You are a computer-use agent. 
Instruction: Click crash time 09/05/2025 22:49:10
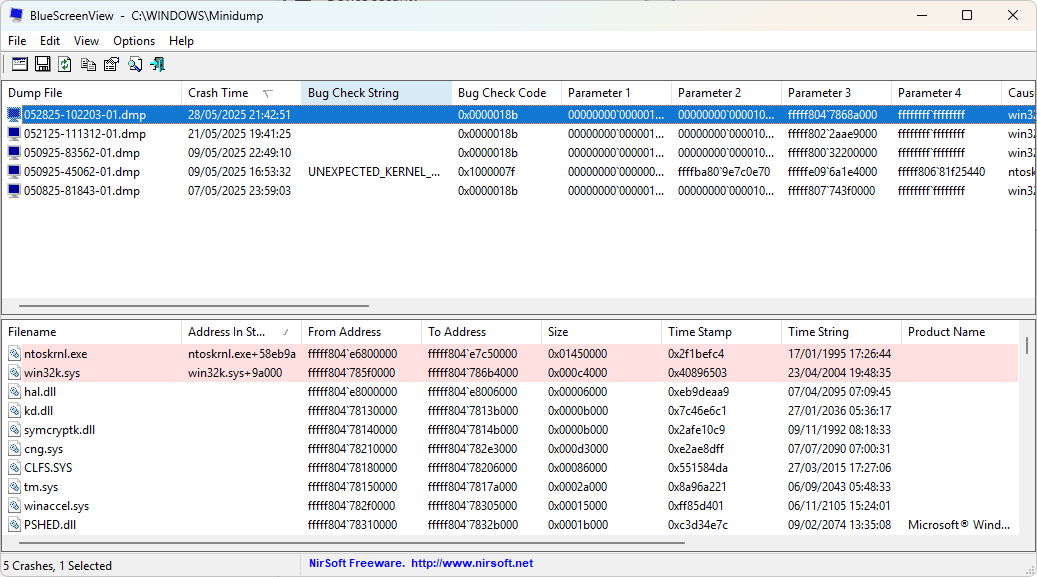[x=239, y=152]
